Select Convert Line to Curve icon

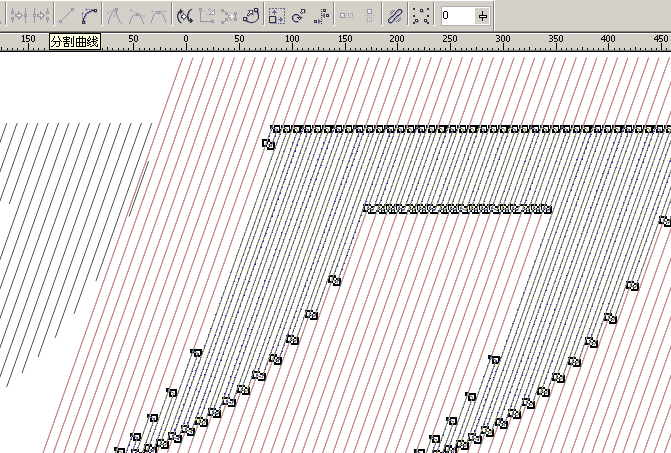(x=89, y=16)
